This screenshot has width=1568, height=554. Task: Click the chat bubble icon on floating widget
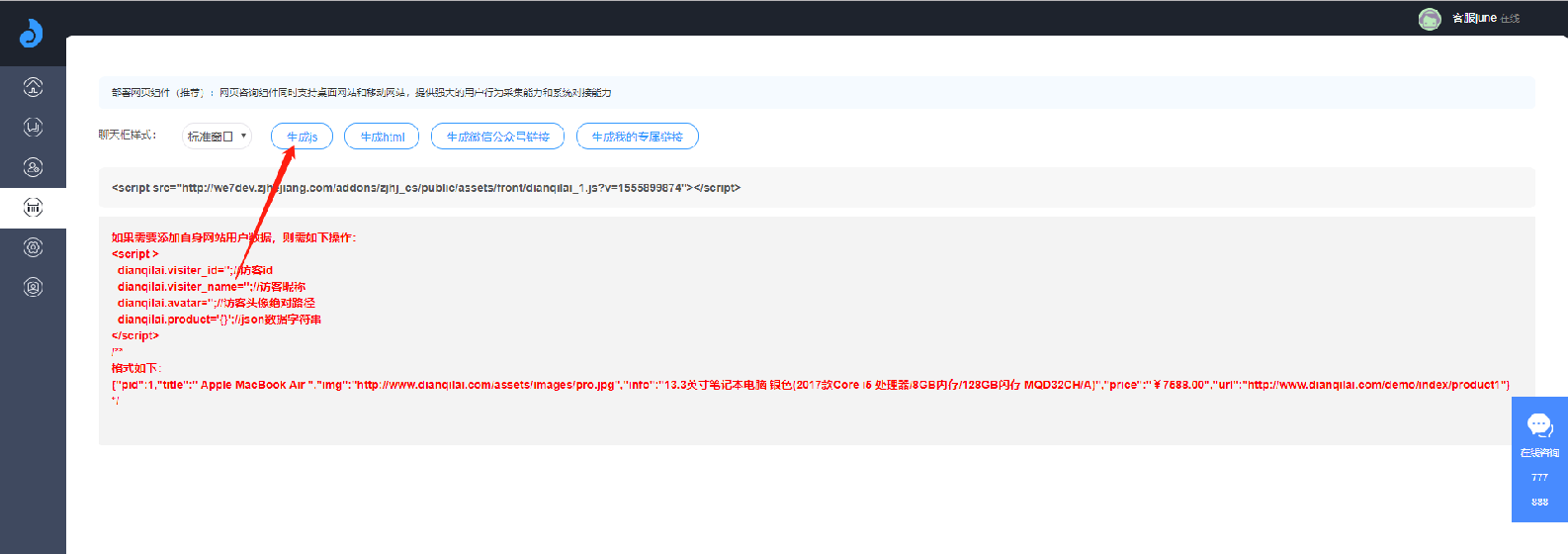tap(1539, 424)
